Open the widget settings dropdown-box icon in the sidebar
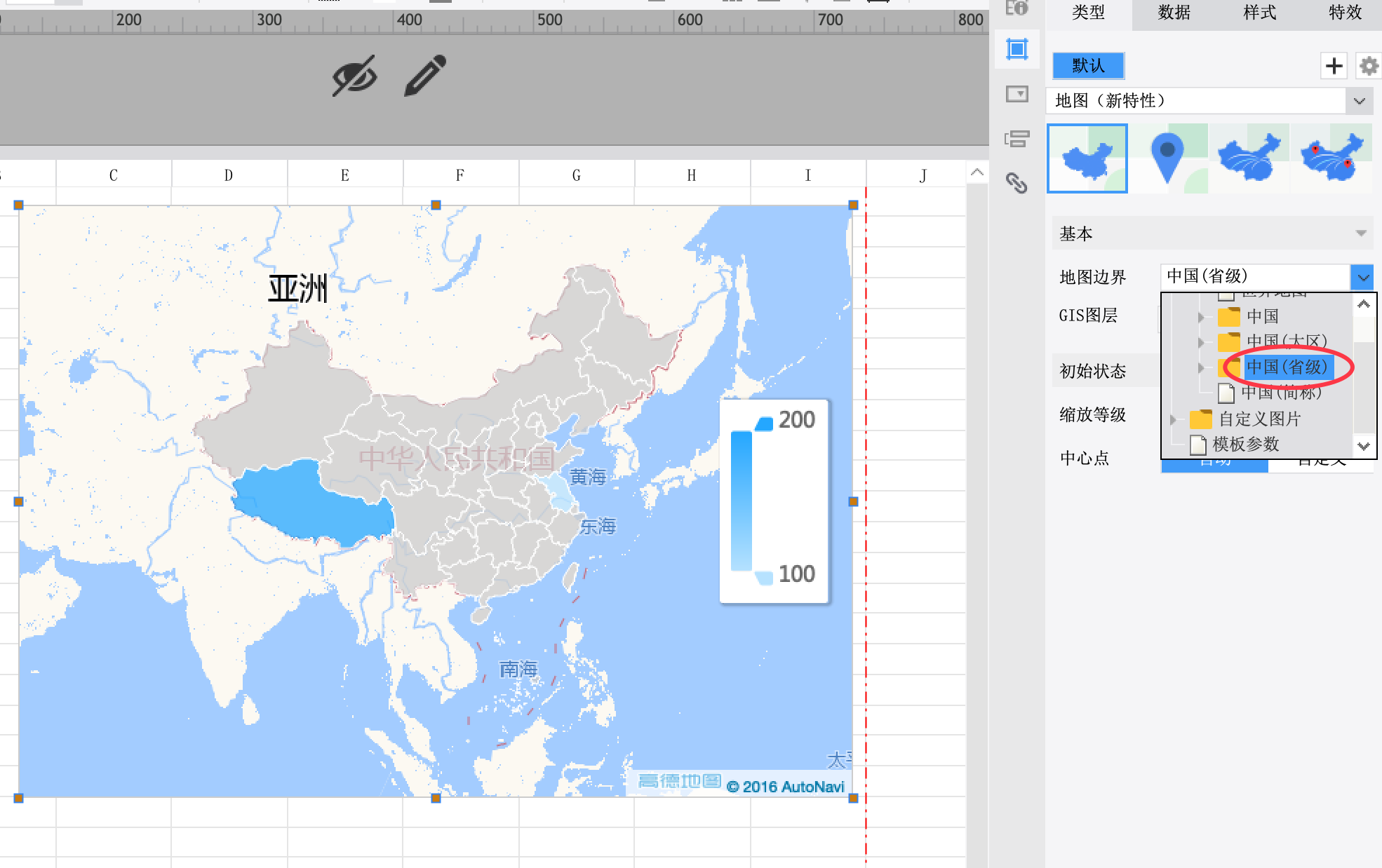 (x=1017, y=94)
